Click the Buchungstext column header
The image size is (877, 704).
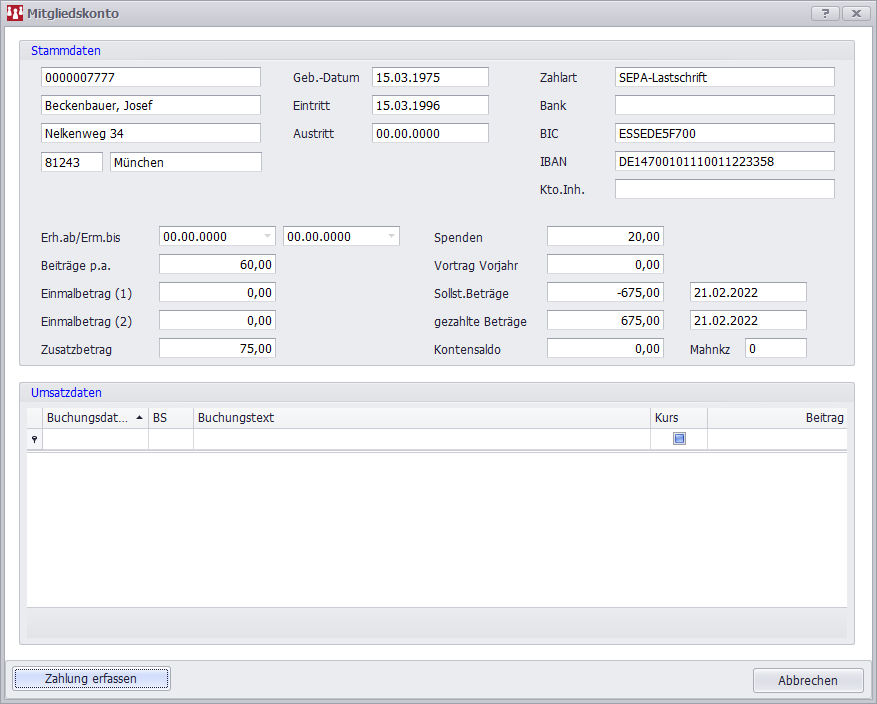tap(420, 418)
